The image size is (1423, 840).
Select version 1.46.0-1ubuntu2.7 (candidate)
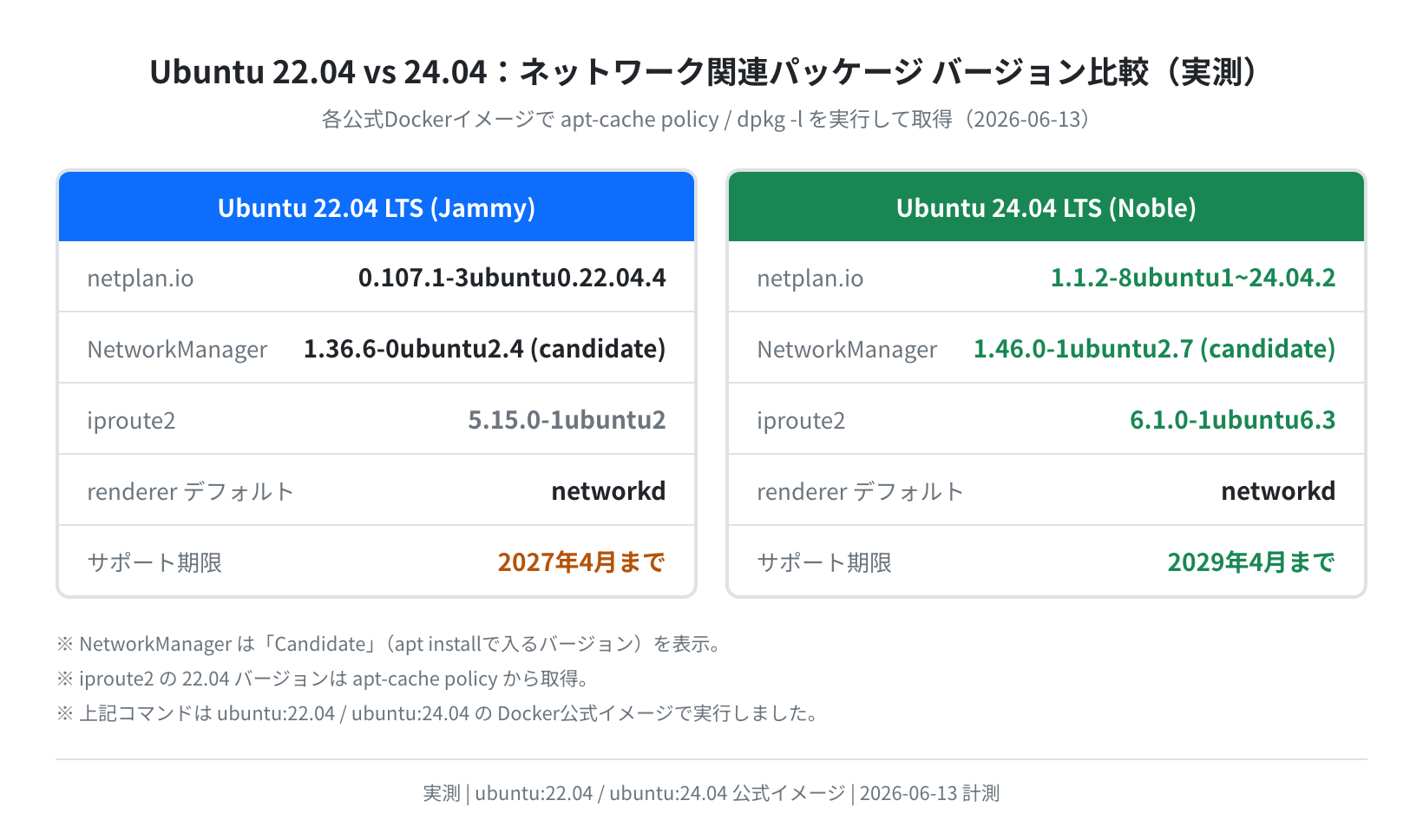coord(1154,349)
